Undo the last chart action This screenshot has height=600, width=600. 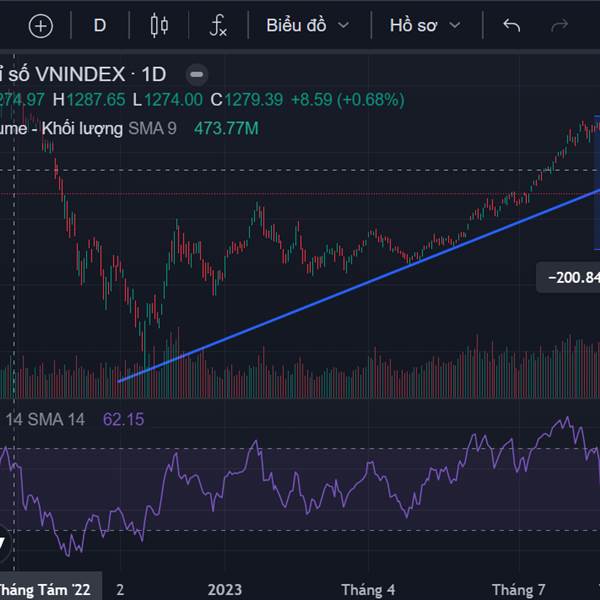pos(512,26)
